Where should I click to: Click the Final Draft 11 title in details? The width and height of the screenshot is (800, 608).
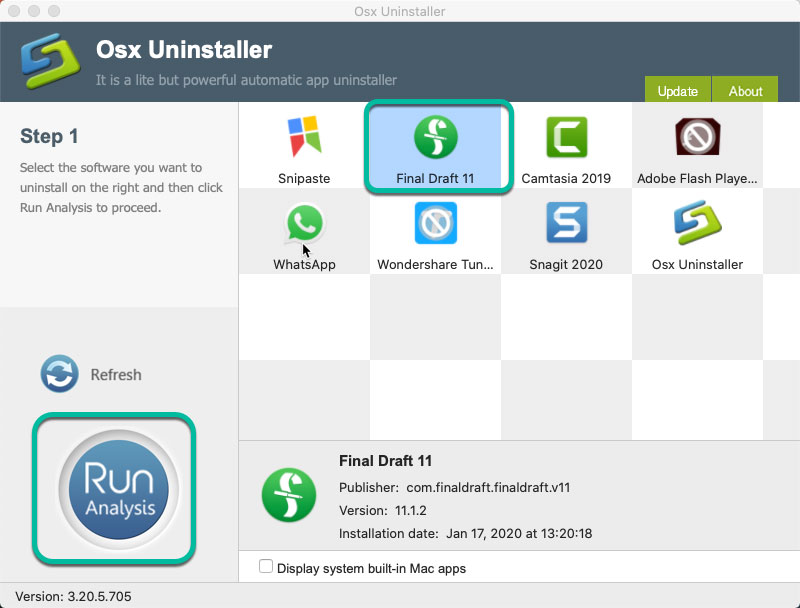(x=385, y=461)
